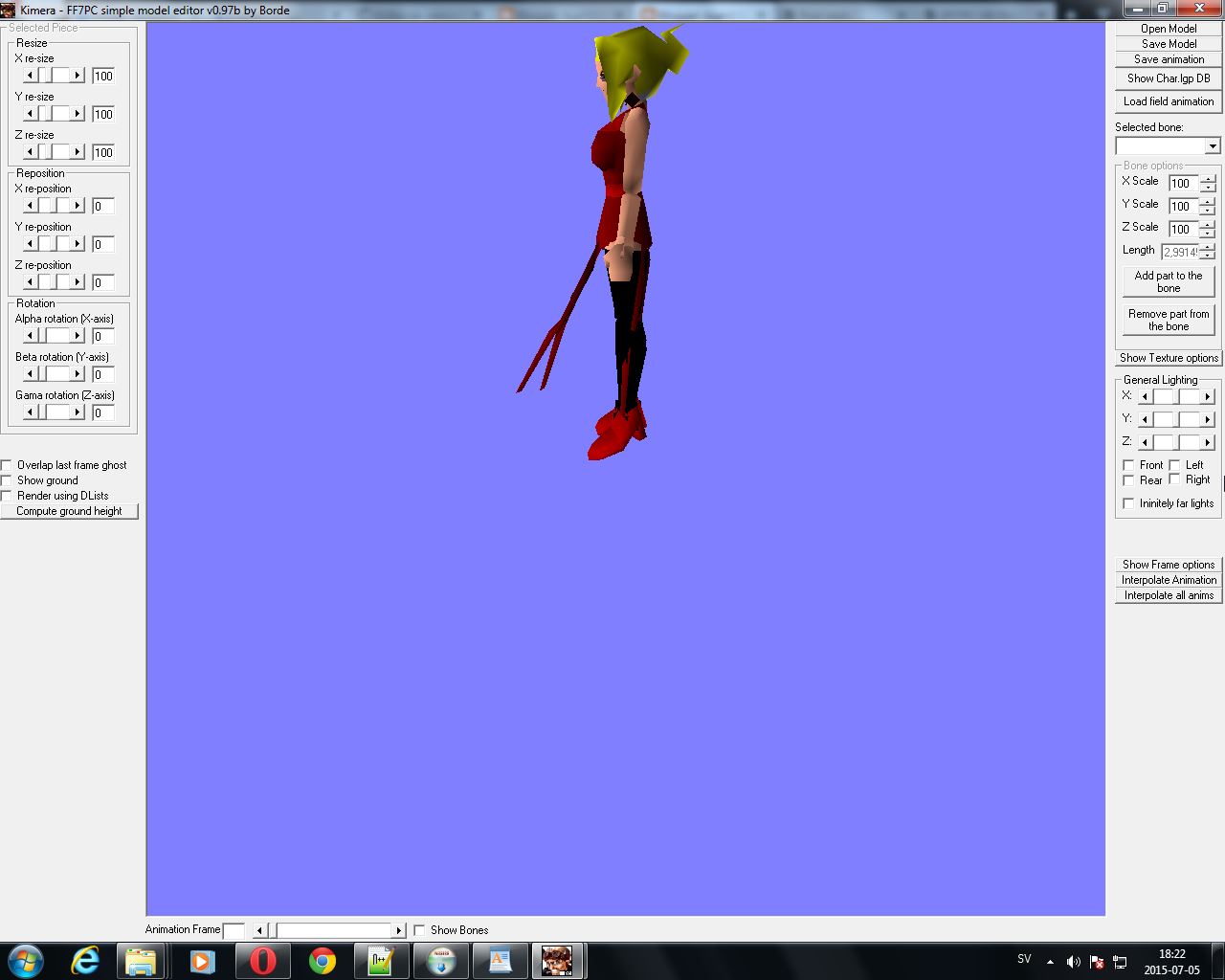Click Beta rotation slider thumb
1225x980 pixels.
45,373
